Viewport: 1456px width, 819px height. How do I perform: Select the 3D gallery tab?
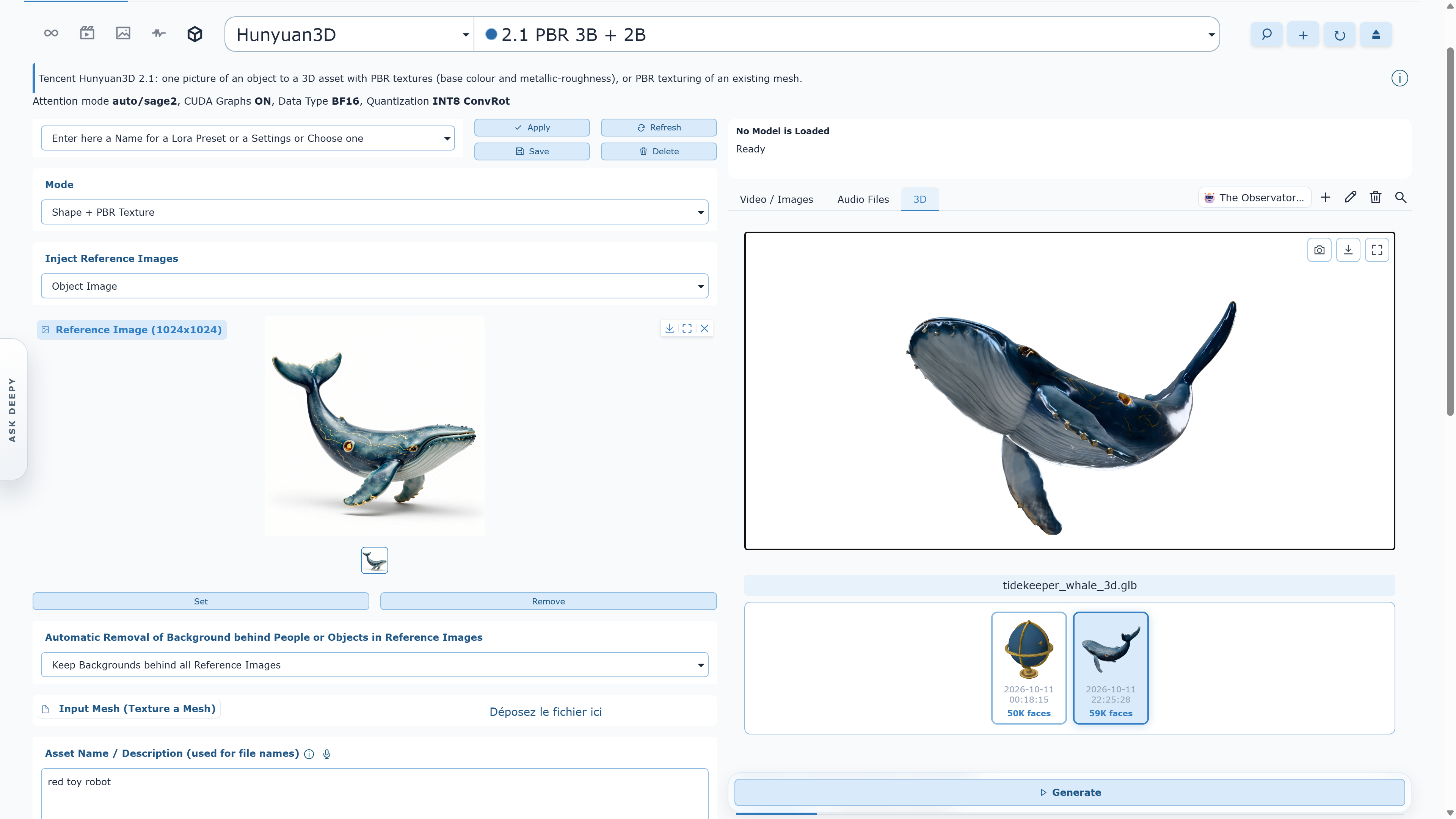[x=919, y=199]
